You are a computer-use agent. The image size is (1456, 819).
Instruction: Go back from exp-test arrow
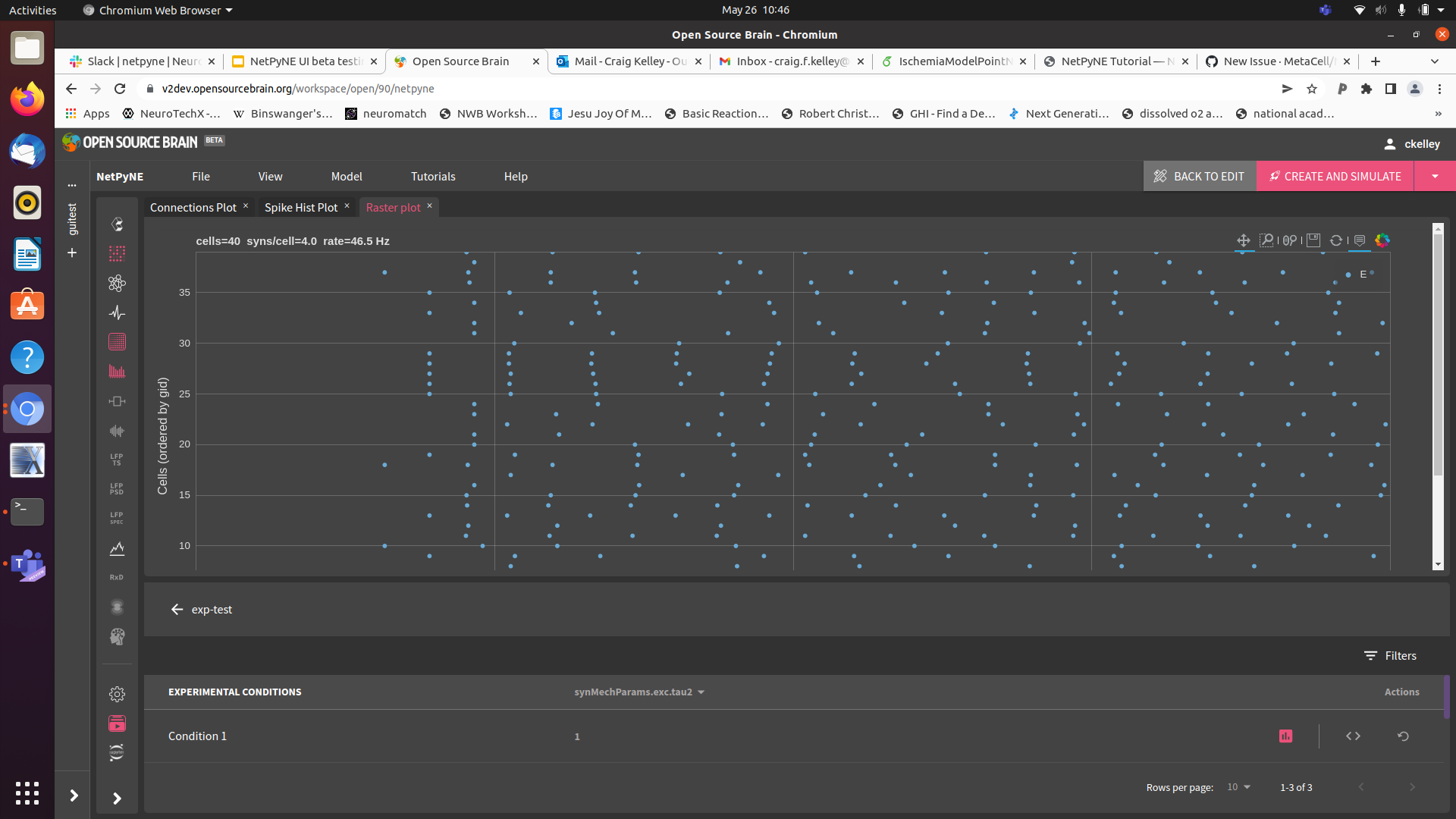(177, 610)
